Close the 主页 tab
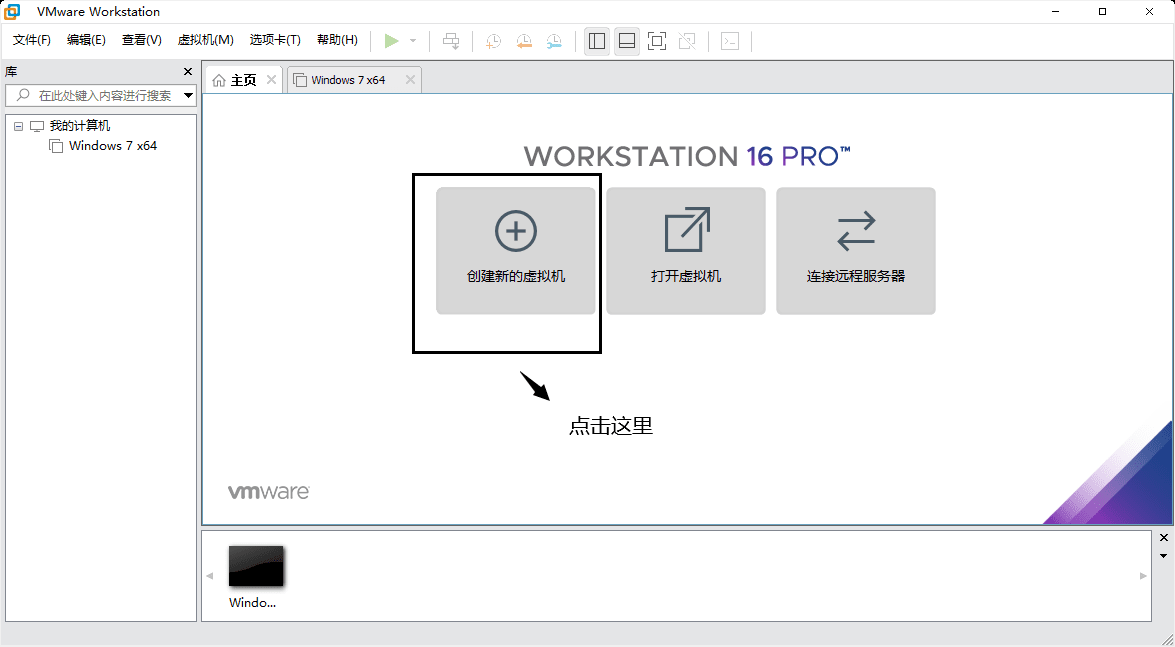1175x647 pixels. coord(271,79)
